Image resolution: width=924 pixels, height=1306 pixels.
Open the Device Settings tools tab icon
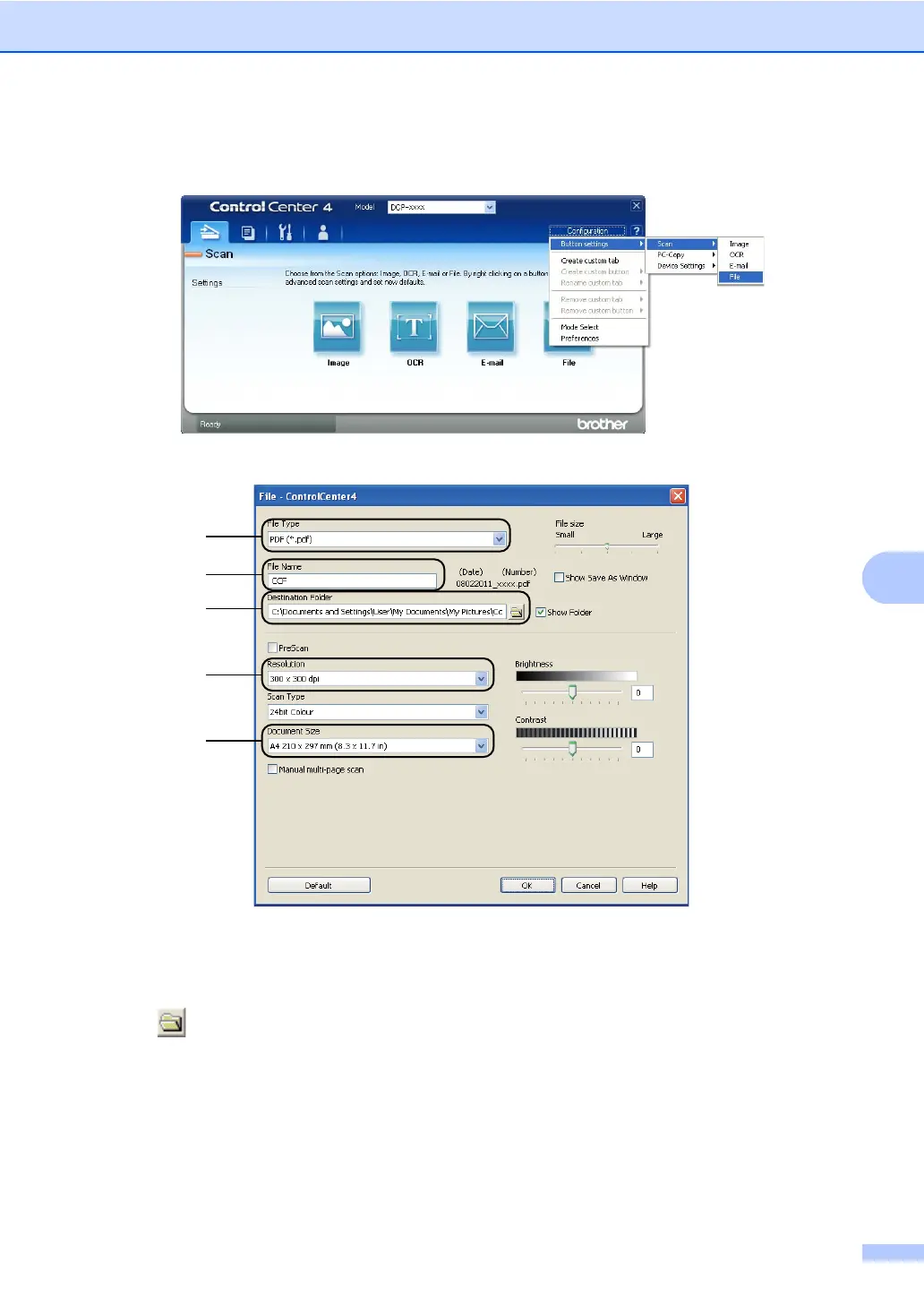coord(285,233)
